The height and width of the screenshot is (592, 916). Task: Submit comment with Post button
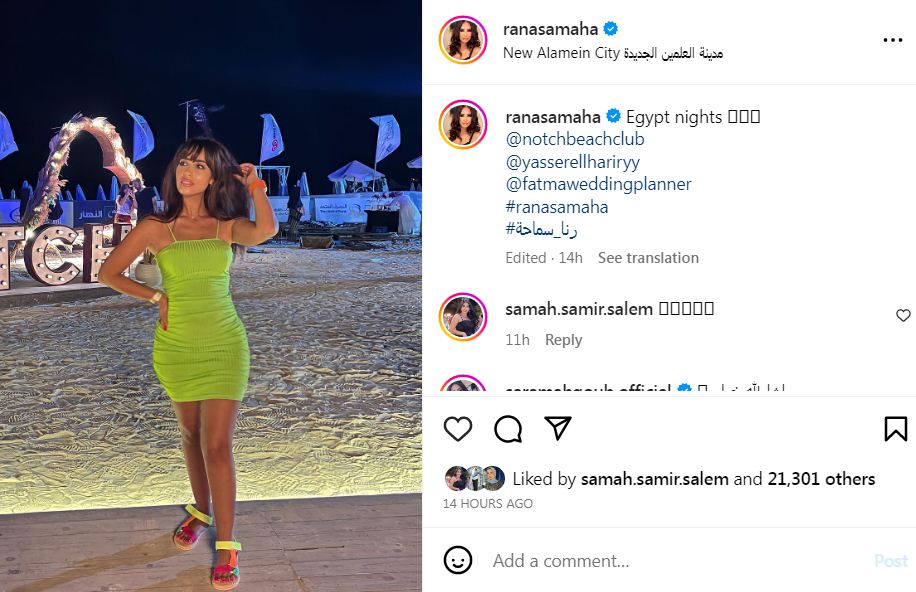click(x=891, y=561)
